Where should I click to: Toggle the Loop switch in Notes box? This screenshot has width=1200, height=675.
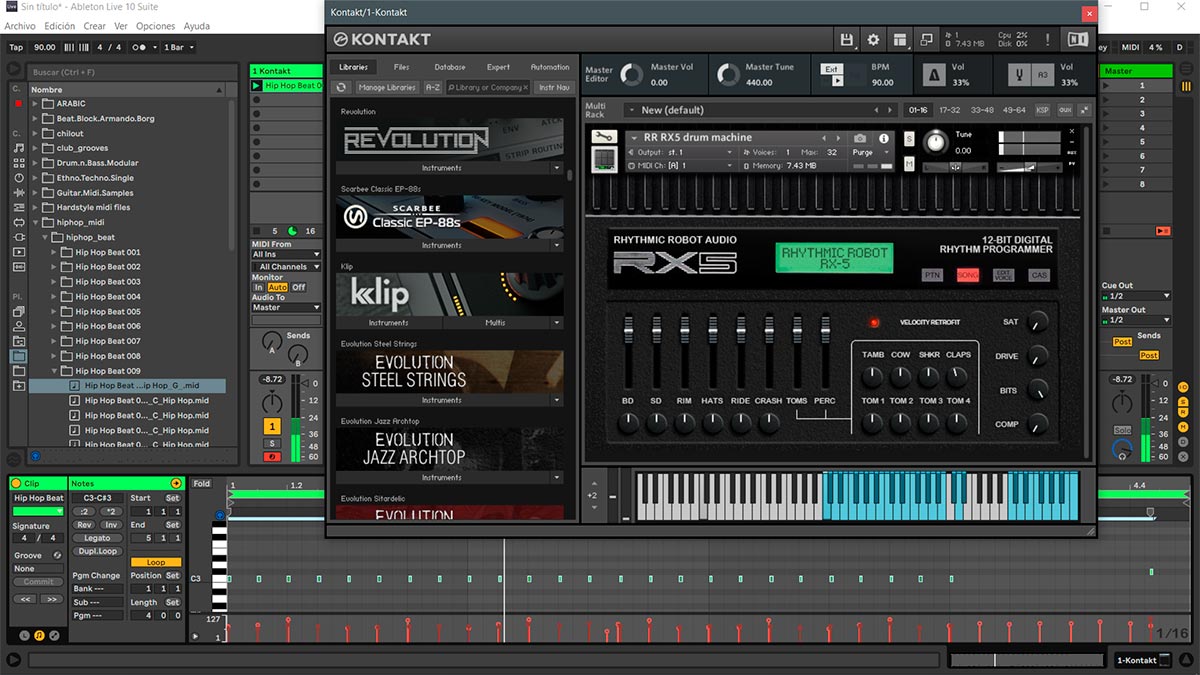(156, 562)
